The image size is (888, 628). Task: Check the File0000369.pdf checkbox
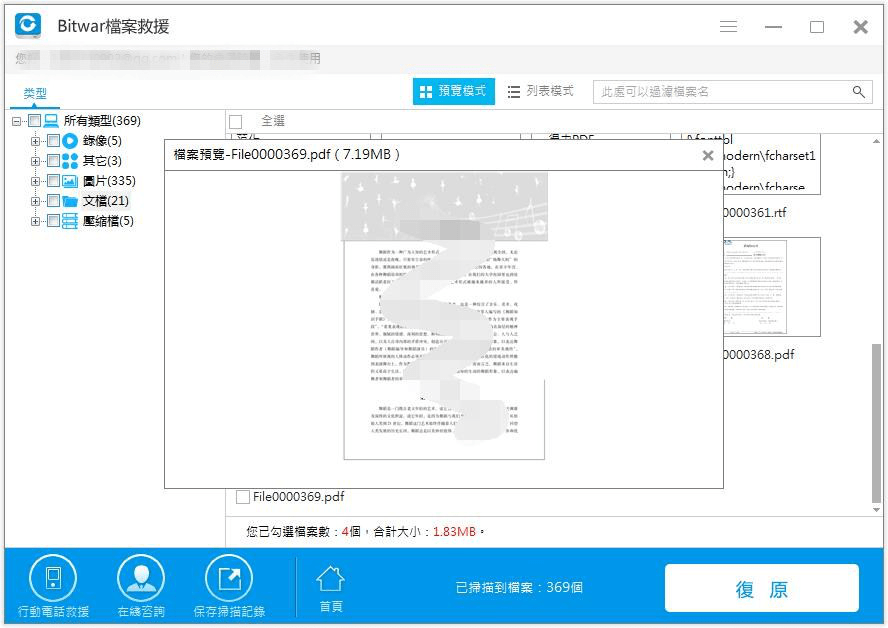click(x=243, y=497)
